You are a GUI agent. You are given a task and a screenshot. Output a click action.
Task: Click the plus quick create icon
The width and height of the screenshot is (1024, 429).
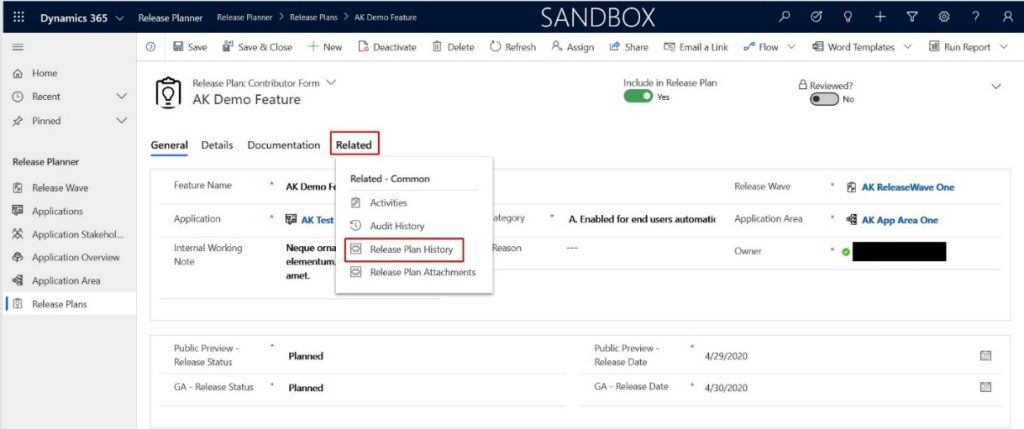coord(880,18)
